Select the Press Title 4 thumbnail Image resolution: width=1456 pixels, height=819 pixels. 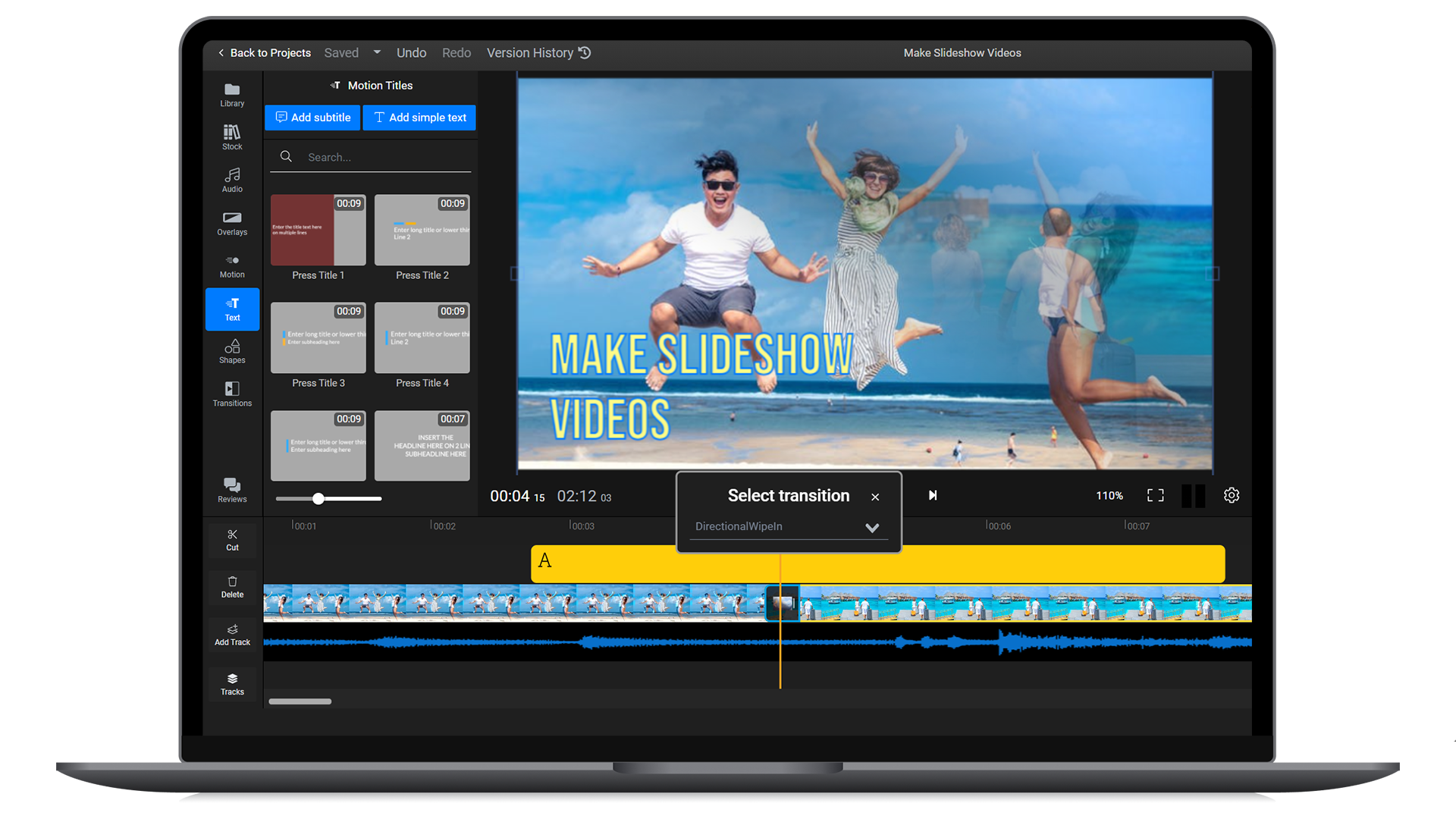(422, 337)
